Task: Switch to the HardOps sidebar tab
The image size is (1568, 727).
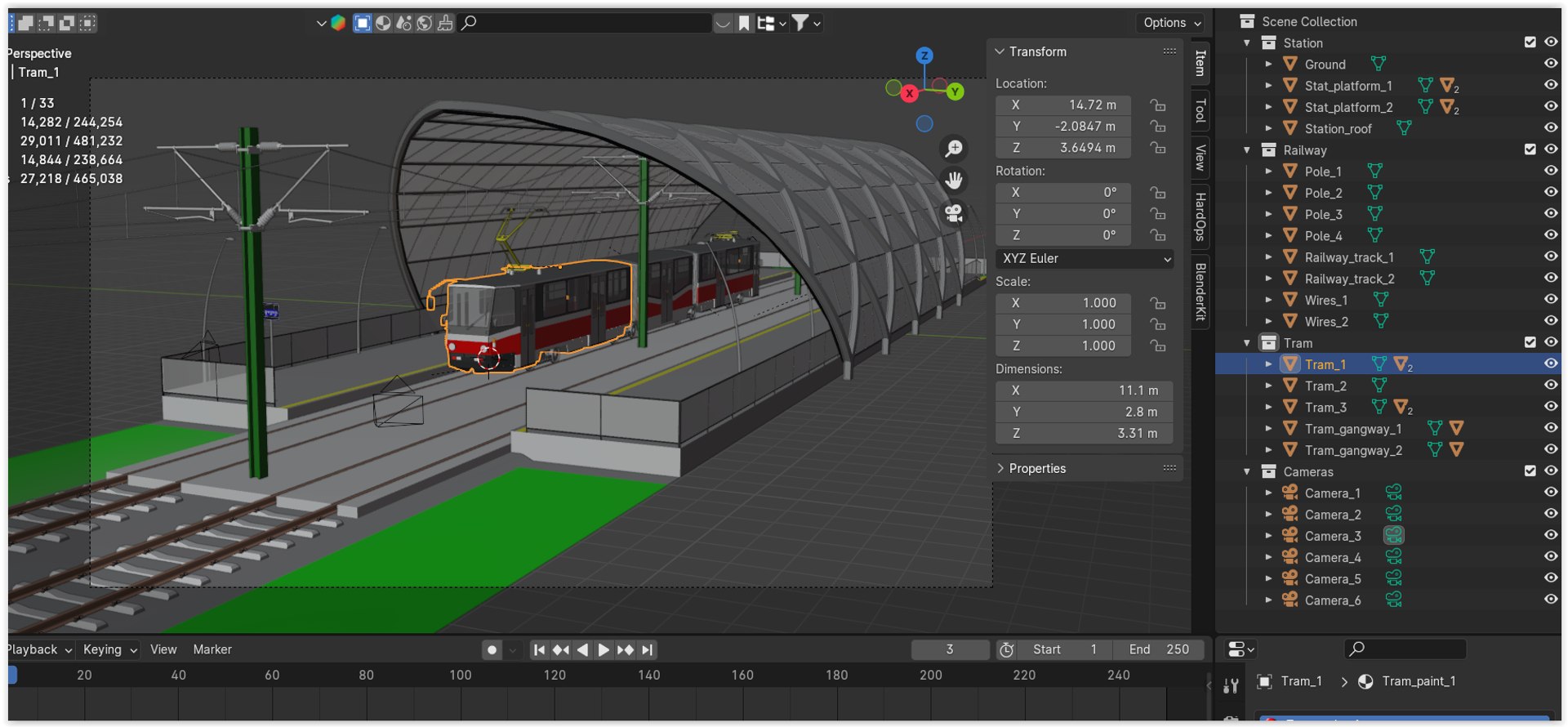Action: pyautogui.click(x=1200, y=216)
